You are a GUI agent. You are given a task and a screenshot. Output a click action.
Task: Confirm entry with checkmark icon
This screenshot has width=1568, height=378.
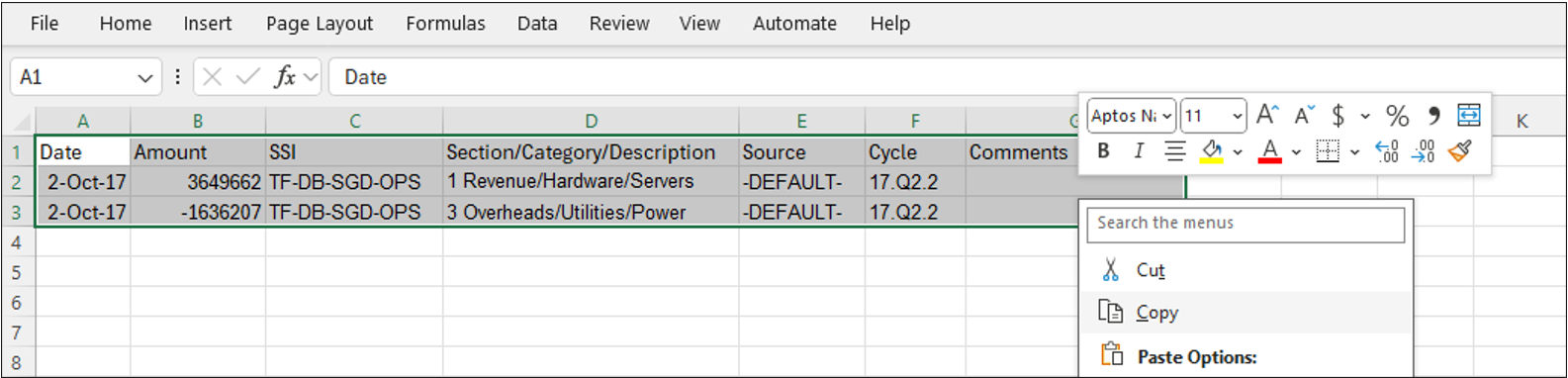(x=248, y=77)
